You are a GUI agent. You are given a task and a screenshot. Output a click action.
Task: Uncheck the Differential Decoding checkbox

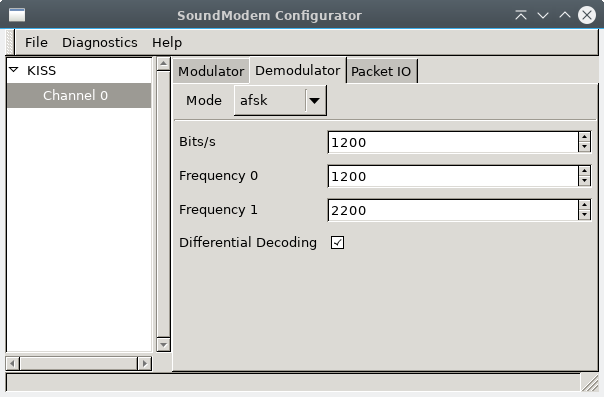click(337, 243)
